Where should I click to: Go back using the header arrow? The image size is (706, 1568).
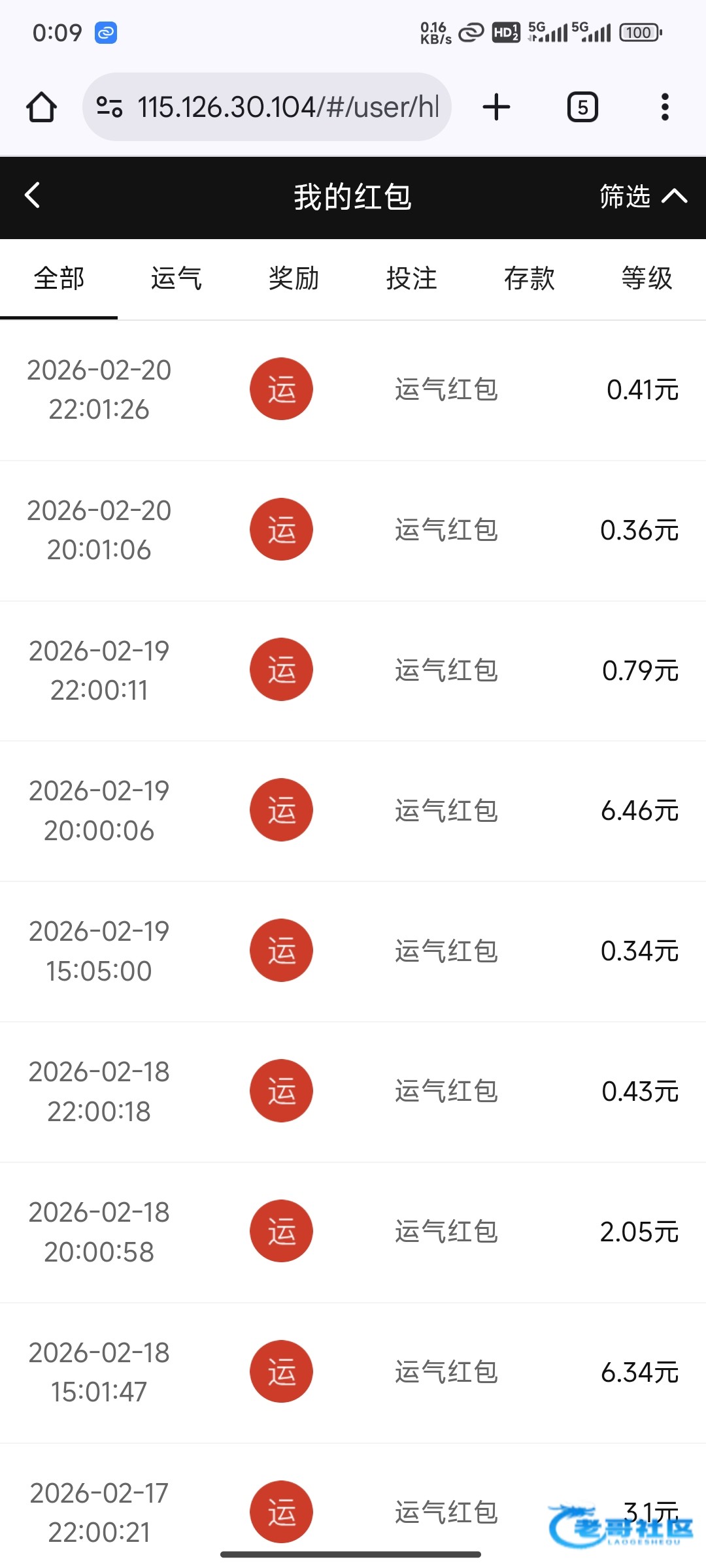click(33, 195)
